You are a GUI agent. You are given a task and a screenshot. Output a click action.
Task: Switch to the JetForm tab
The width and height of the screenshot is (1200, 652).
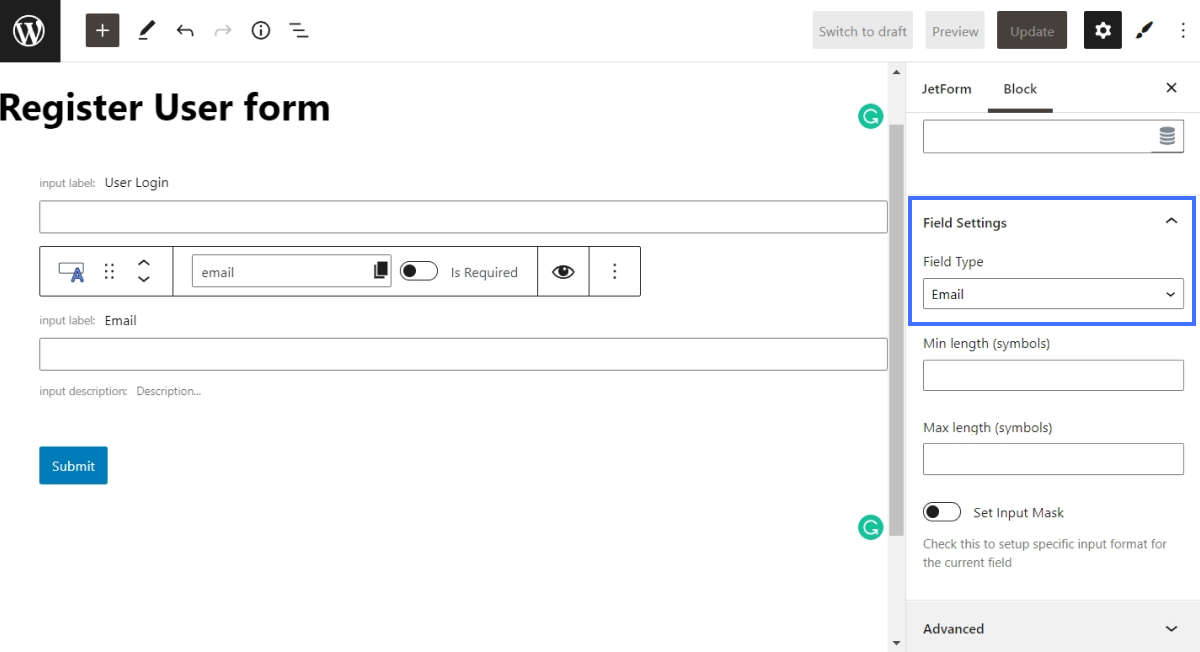pyautogui.click(x=946, y=88)
